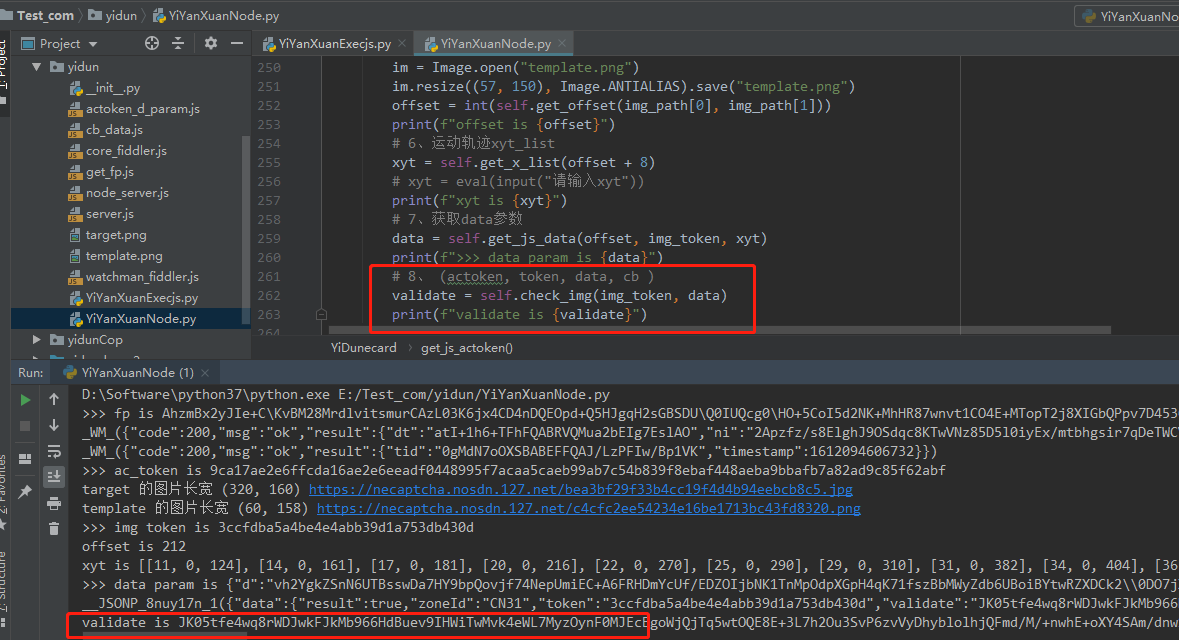Click the line 262 check_img code
The height and width of the screenshot is (640, 1179).
pos(559,296)
